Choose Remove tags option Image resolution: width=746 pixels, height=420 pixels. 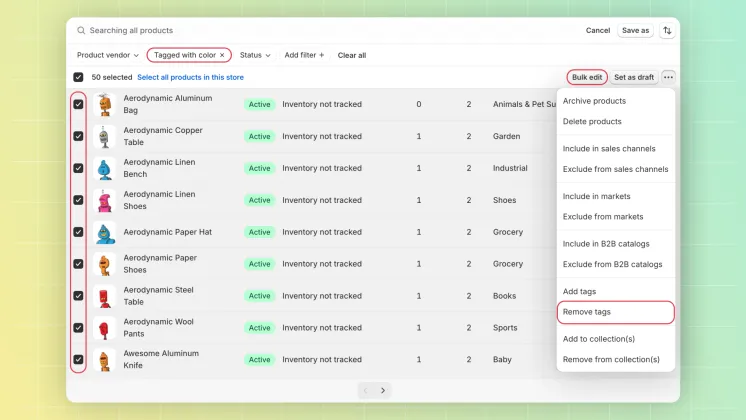[616, 312]
